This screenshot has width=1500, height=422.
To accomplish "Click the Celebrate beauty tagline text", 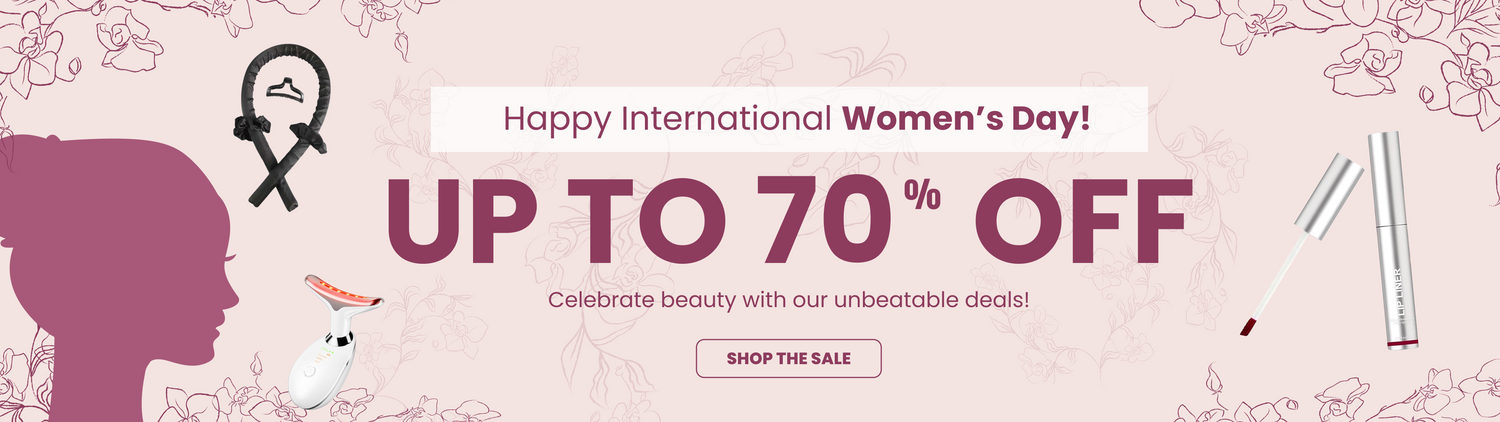I will [x=789, y=299].
